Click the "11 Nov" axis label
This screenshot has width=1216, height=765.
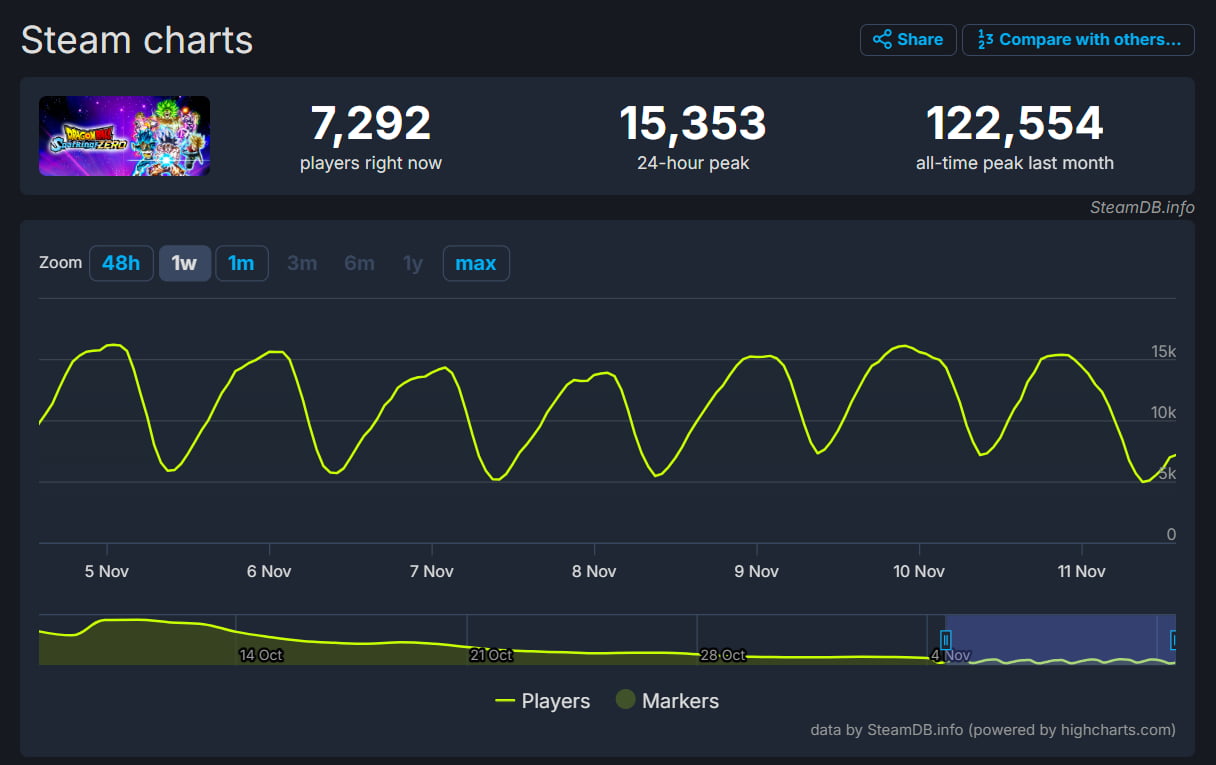tap(1082, 571)
